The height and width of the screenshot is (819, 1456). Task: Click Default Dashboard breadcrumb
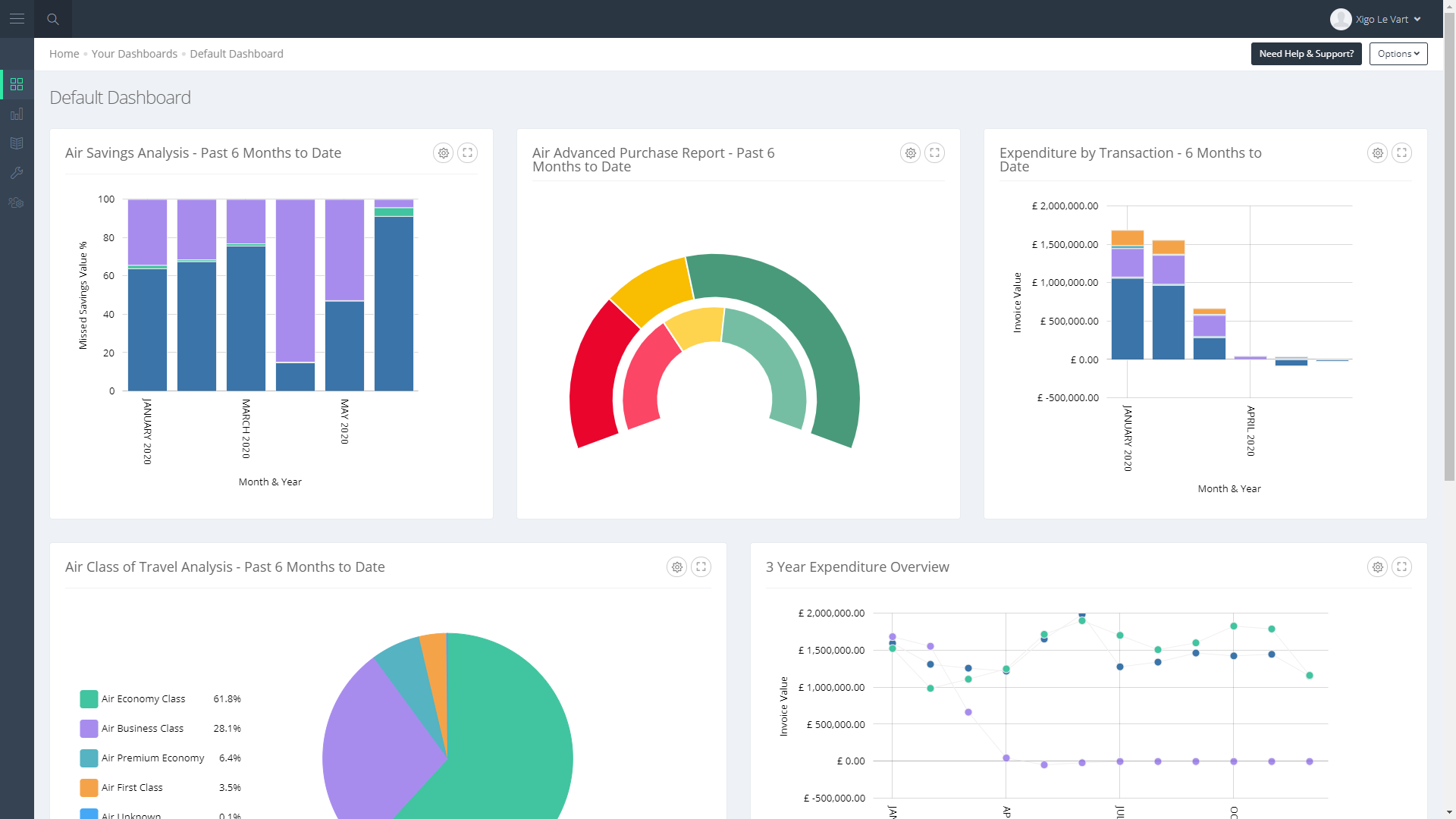pyautogui.click(x=237, y=54)
